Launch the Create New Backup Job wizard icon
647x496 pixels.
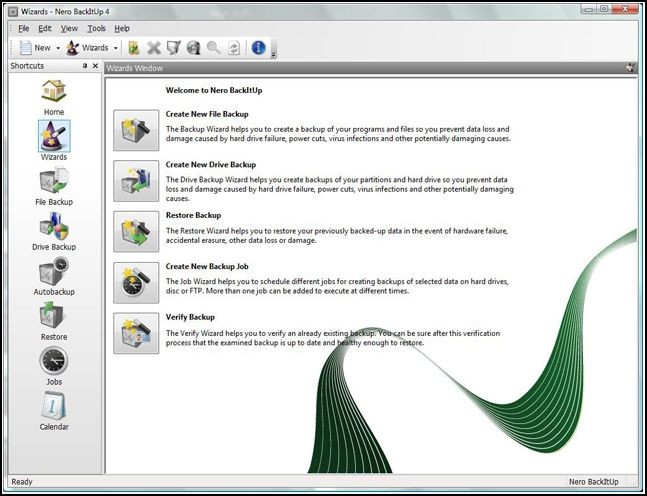(136, 283)
